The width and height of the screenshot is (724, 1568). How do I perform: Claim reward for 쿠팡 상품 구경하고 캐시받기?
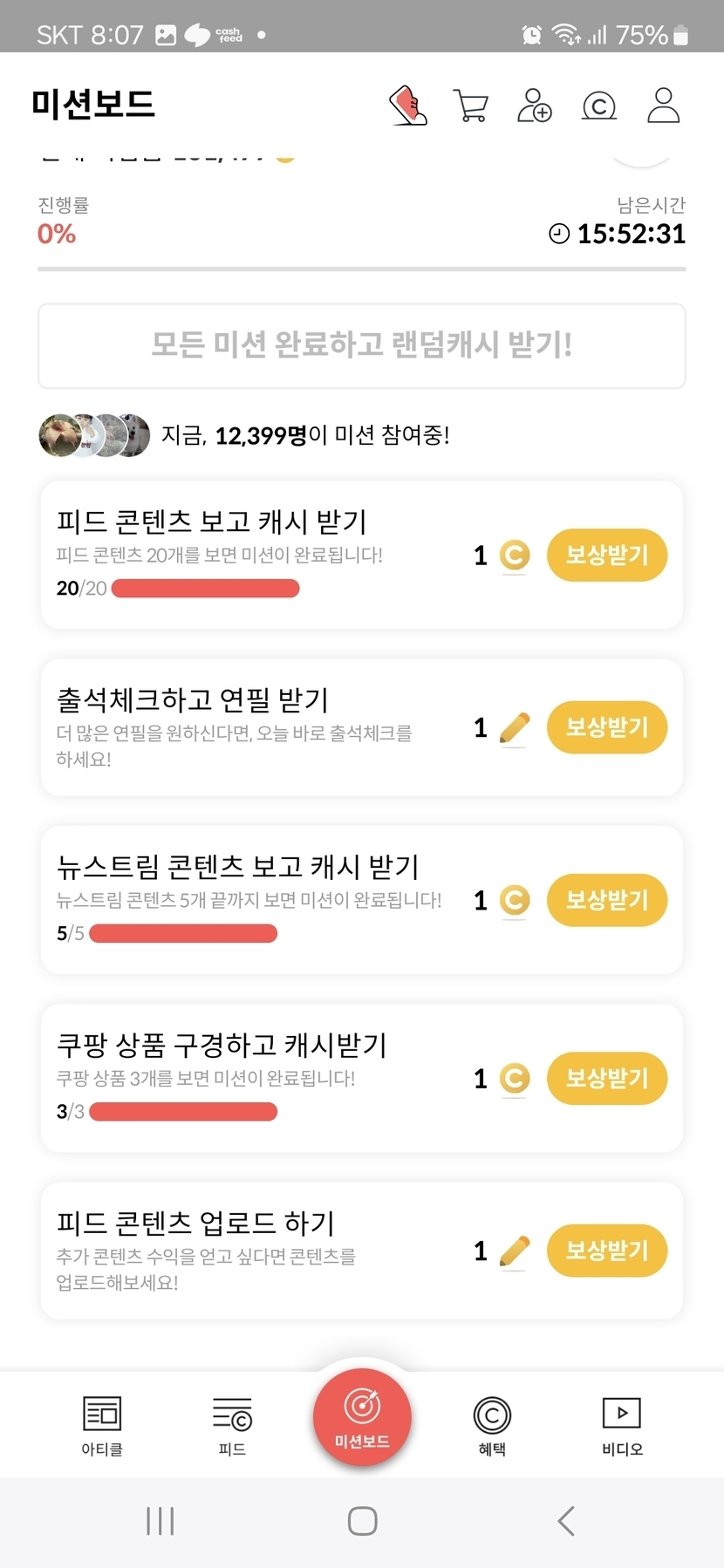click(606, 1078)
